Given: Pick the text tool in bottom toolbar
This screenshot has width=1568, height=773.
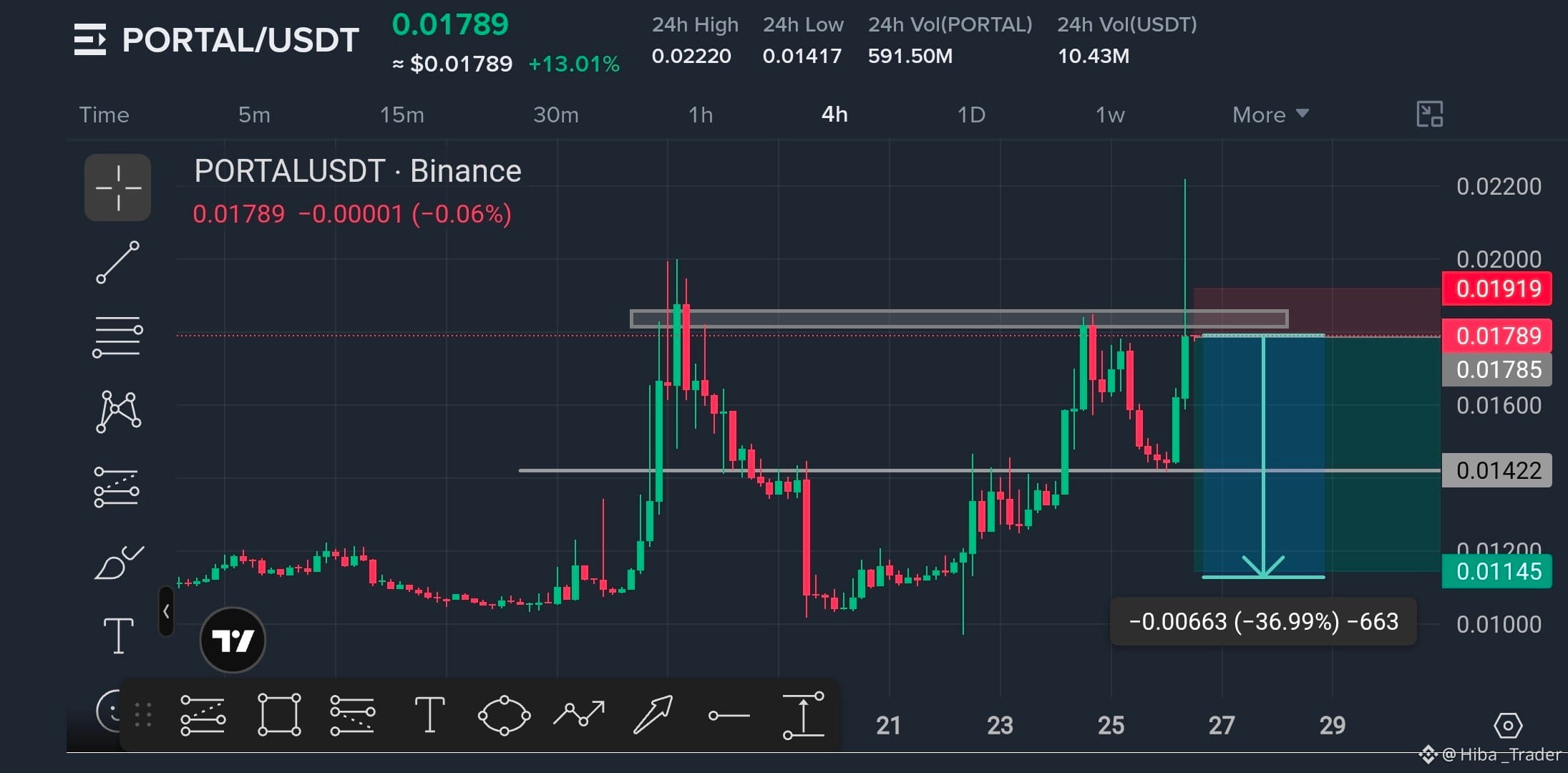Looking at the screenshot, I should click(x=429, y=714).
